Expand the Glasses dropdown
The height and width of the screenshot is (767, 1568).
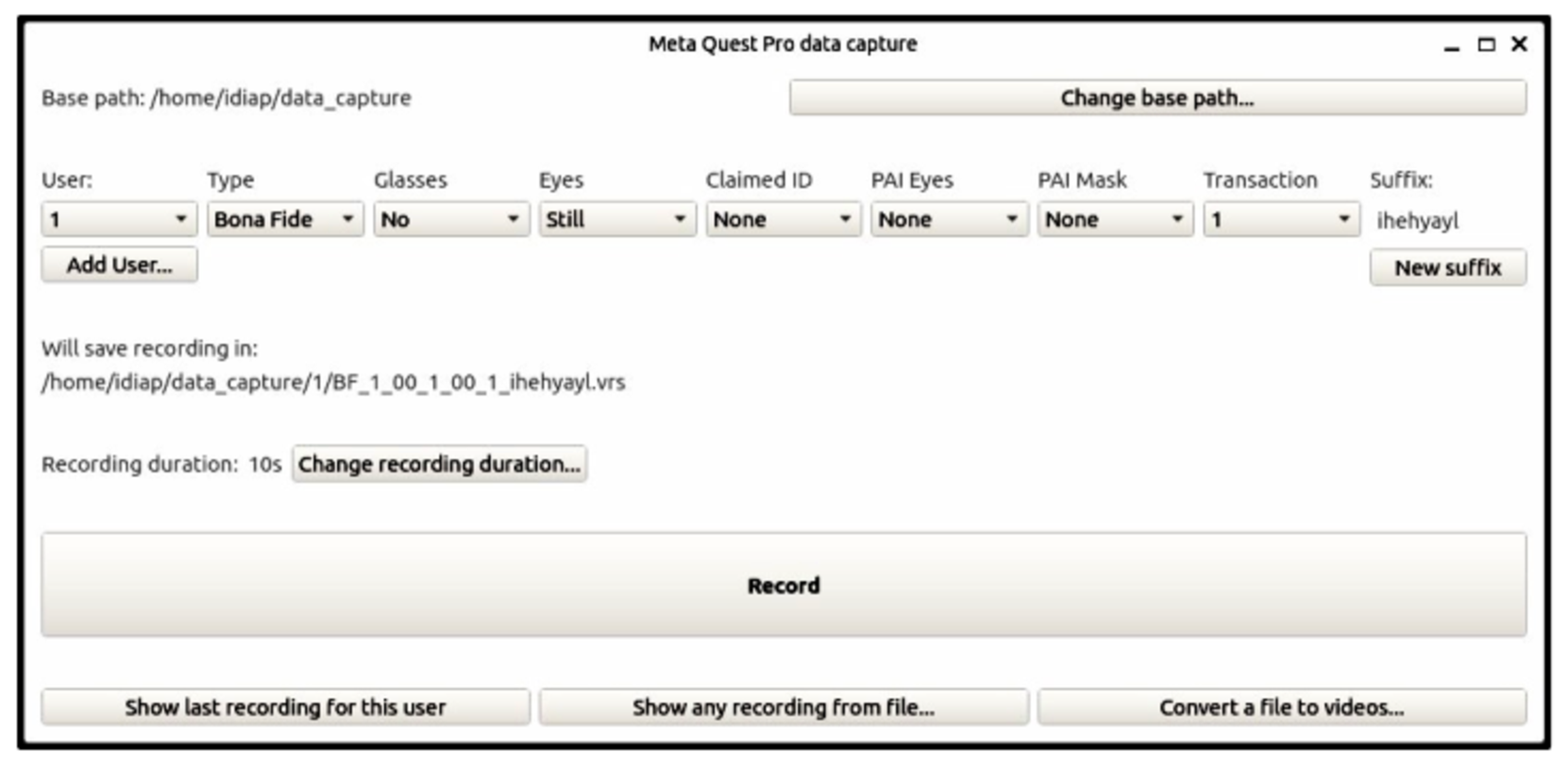pos(451,219)
